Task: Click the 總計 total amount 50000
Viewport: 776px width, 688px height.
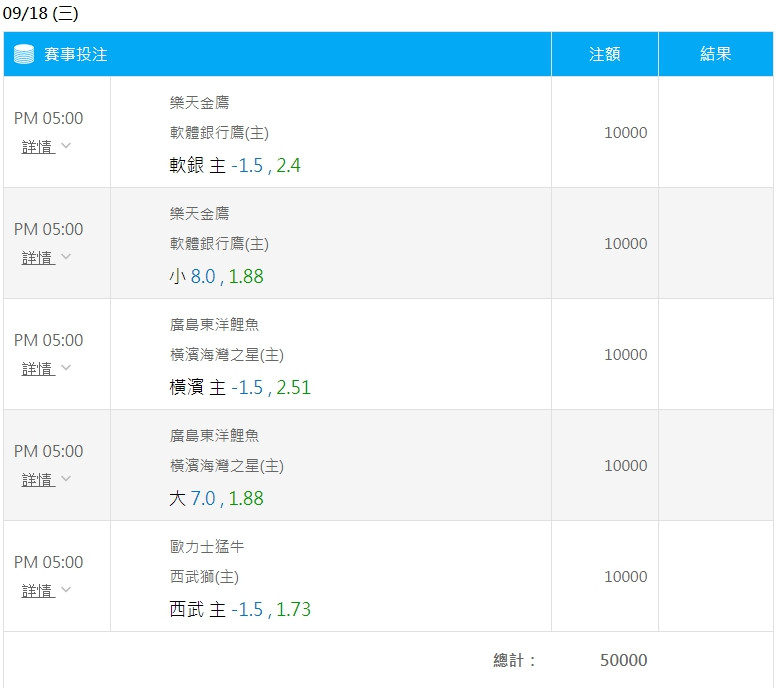Action: pyautogui.click(x=624, y=660)
